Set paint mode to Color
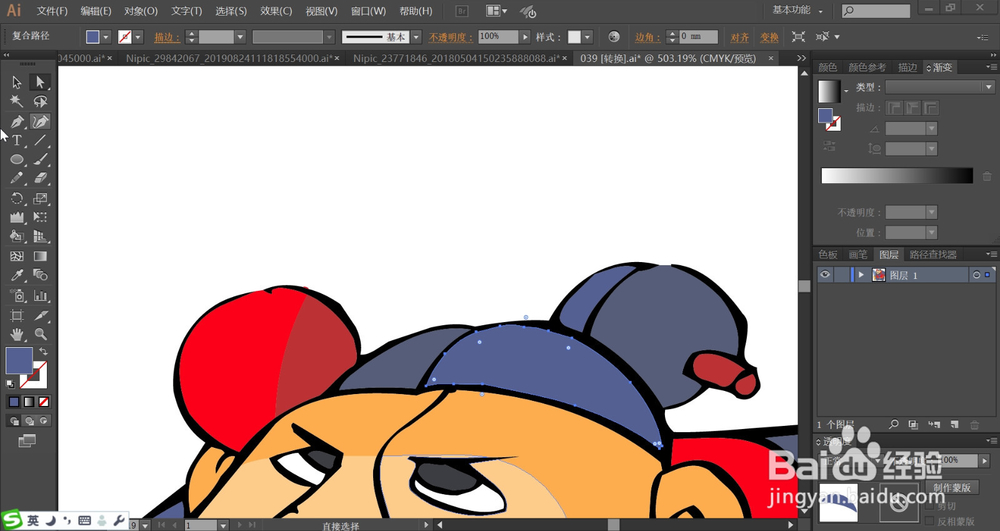Viewport: 1000px width, 531px height. (14, 402)
